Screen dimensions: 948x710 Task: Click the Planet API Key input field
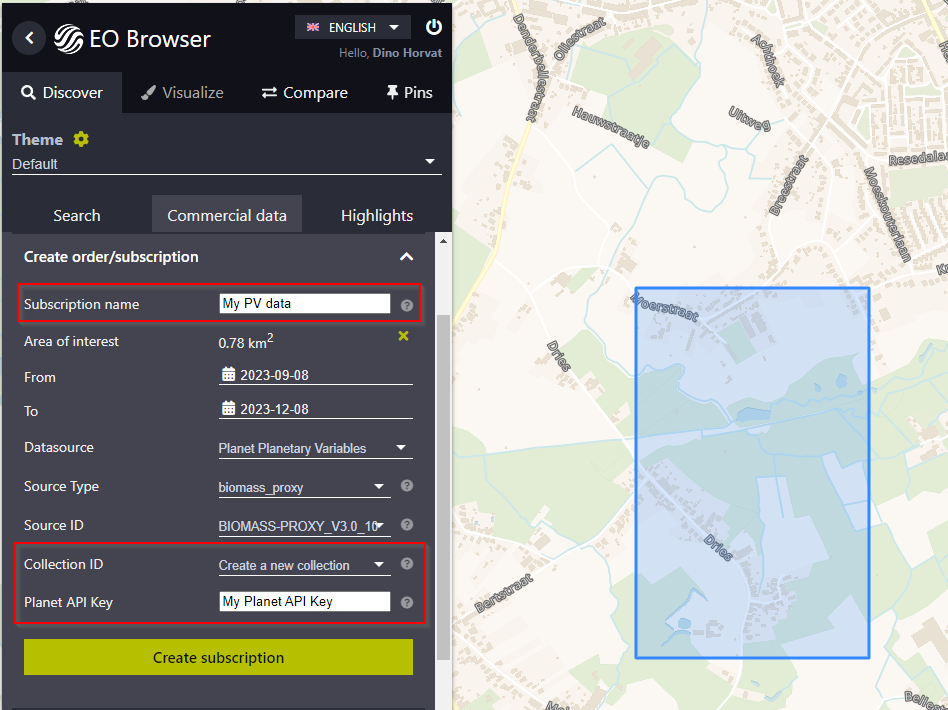pos(305,601)
